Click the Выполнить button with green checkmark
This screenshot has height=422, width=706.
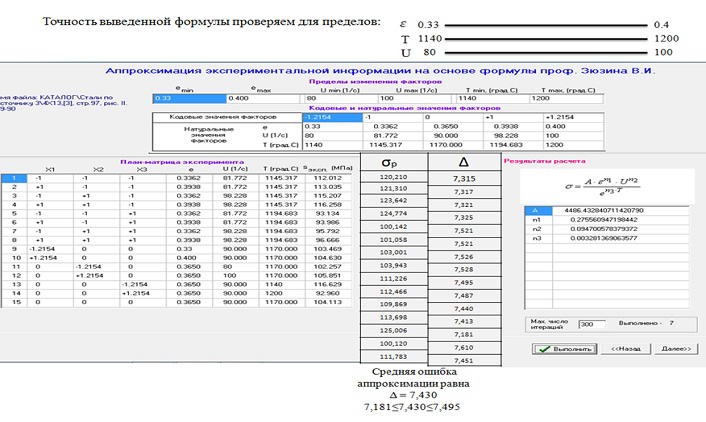[565, 349]
